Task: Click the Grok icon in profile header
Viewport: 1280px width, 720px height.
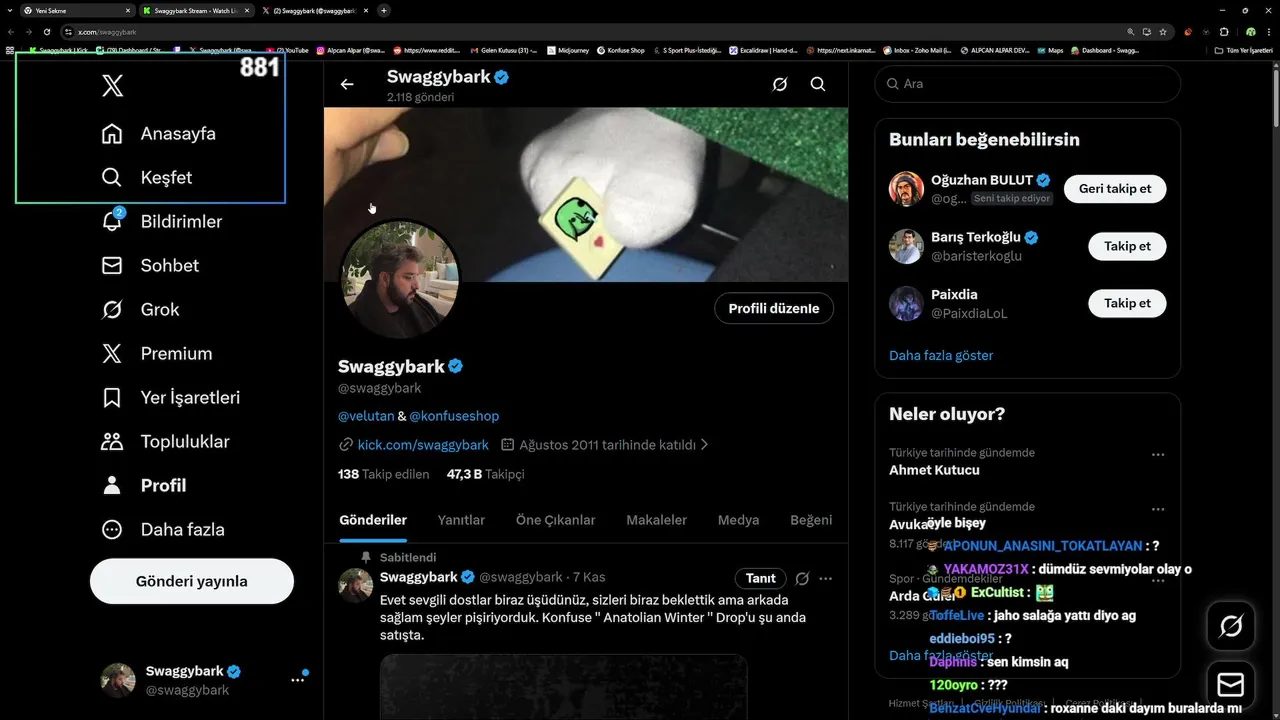Action: [x=780, y=84]
